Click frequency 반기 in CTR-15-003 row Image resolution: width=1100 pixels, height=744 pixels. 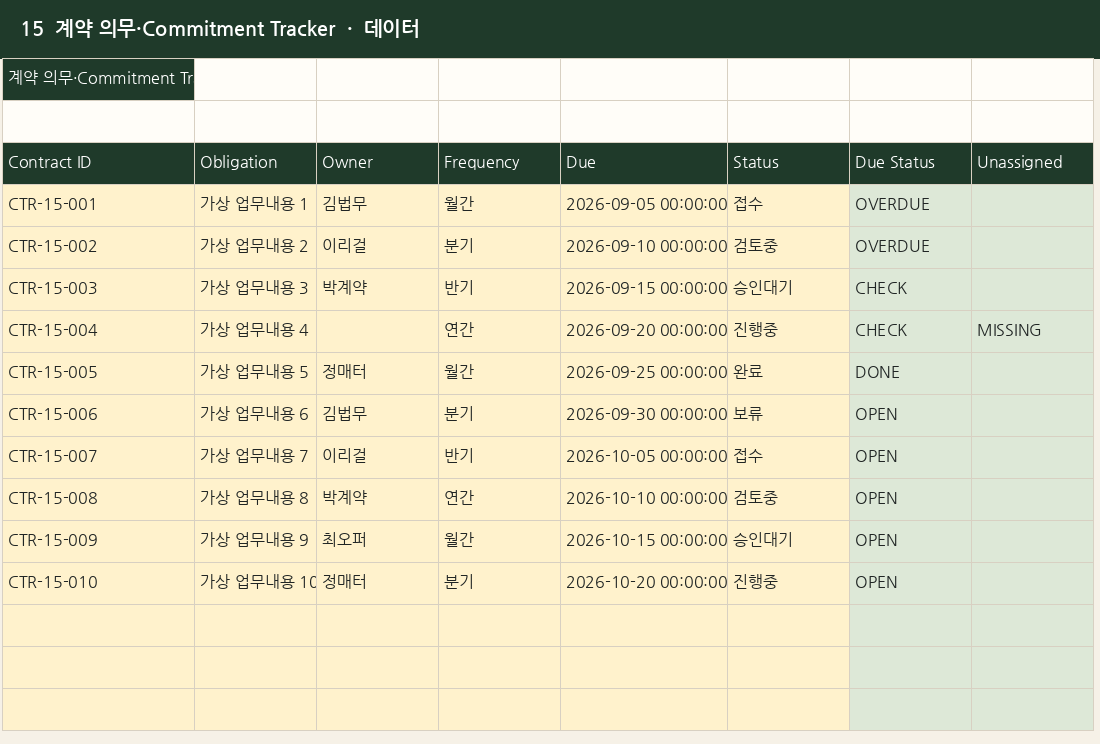click(499, 290)
